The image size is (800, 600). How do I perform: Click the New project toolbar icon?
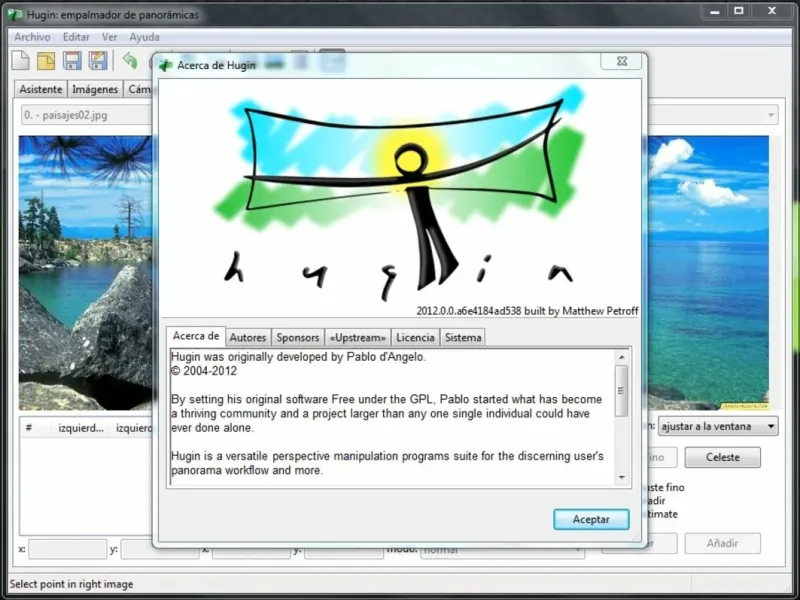[20, 61]
